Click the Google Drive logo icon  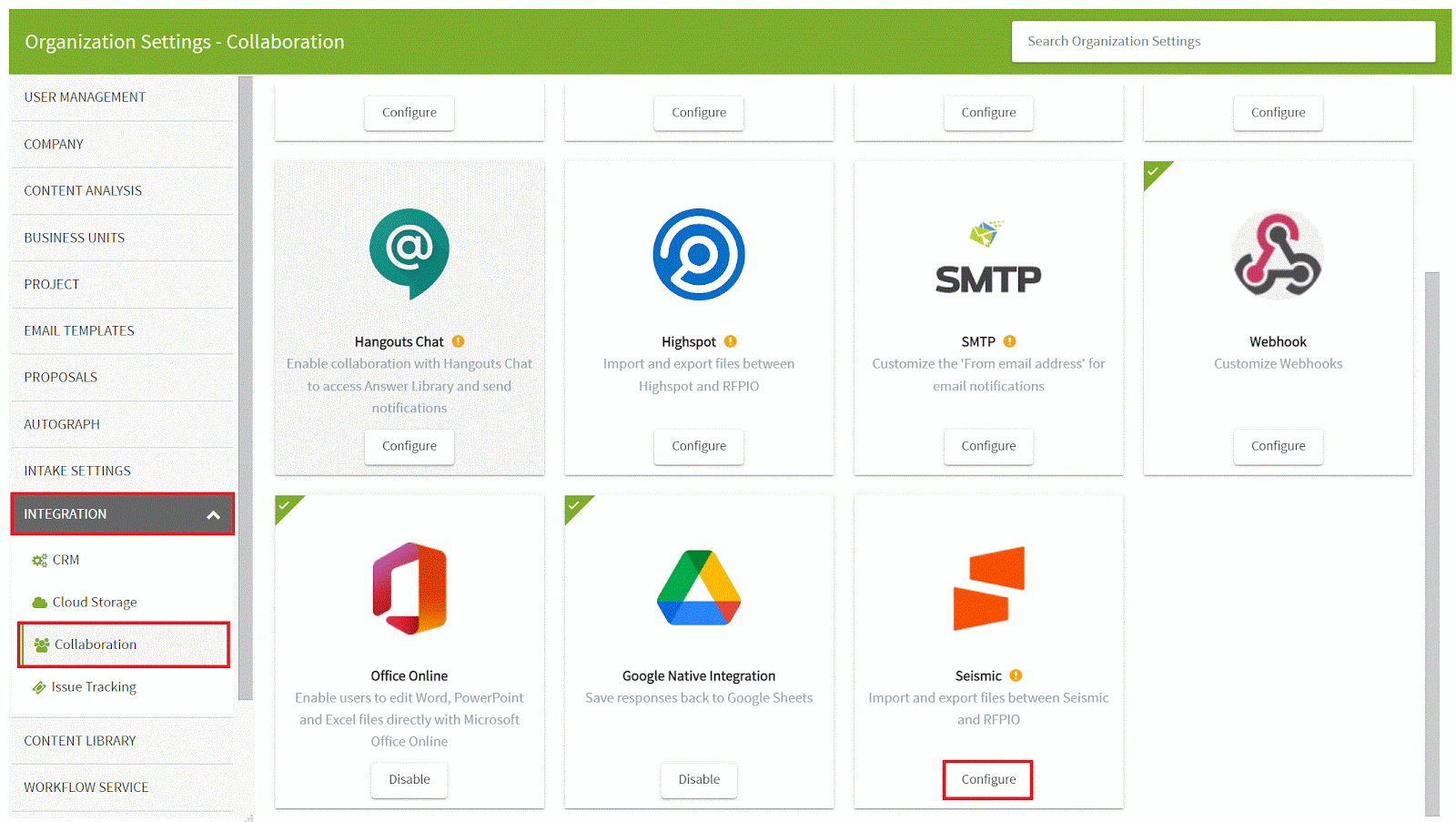[x=699, y=588]
